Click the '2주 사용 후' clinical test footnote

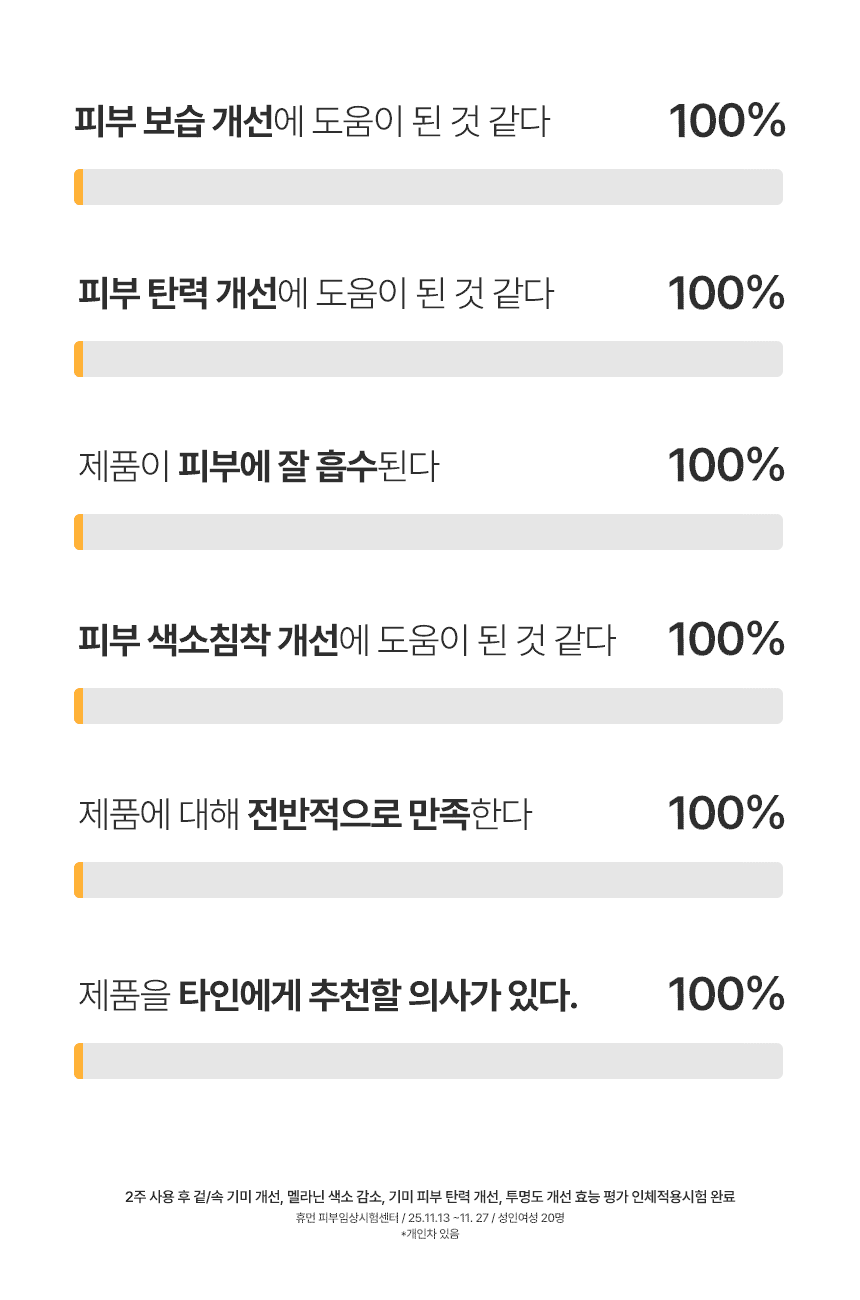pyautogui.click(x=430, y=1196)
